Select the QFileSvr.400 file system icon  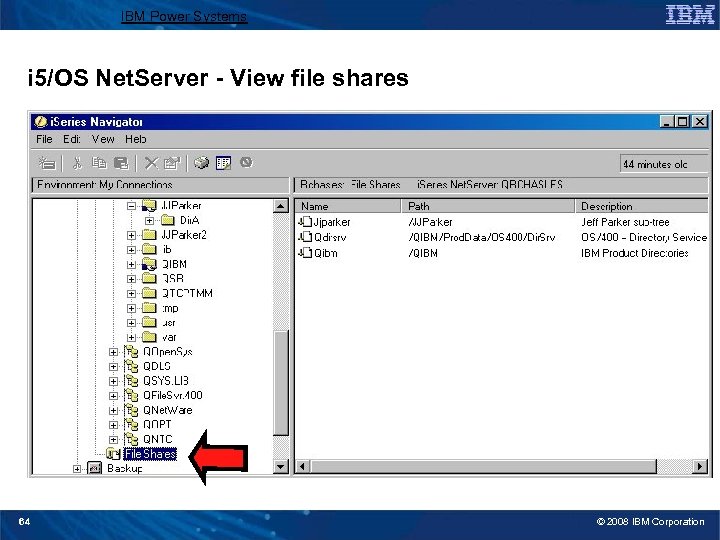(131, 395)
